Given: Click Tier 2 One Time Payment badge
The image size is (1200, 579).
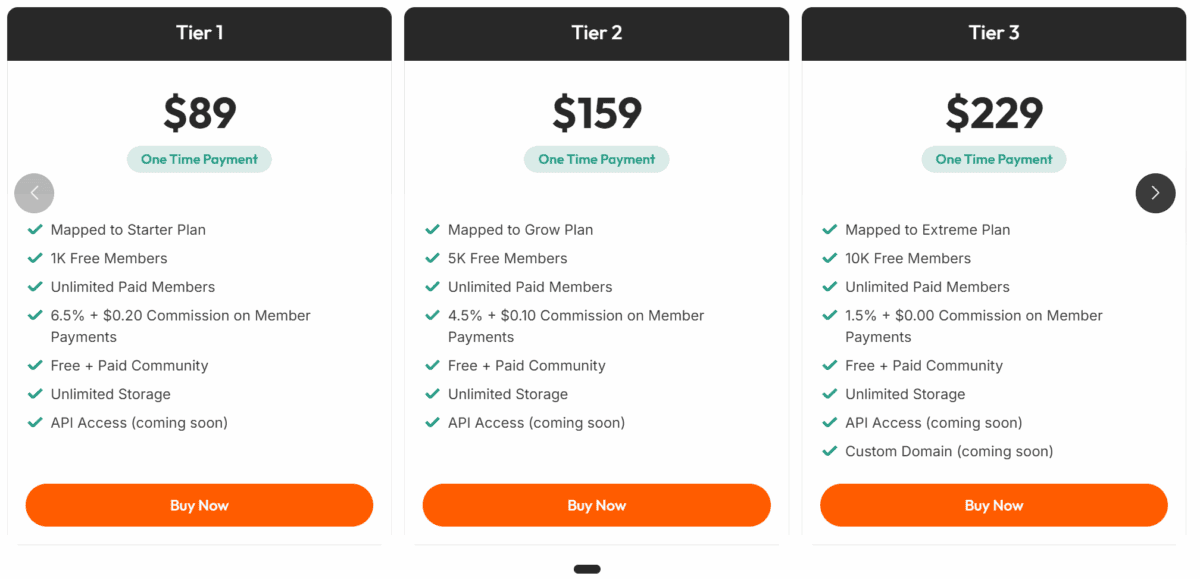Looking at the screenshot, I should tap(596, 159).
